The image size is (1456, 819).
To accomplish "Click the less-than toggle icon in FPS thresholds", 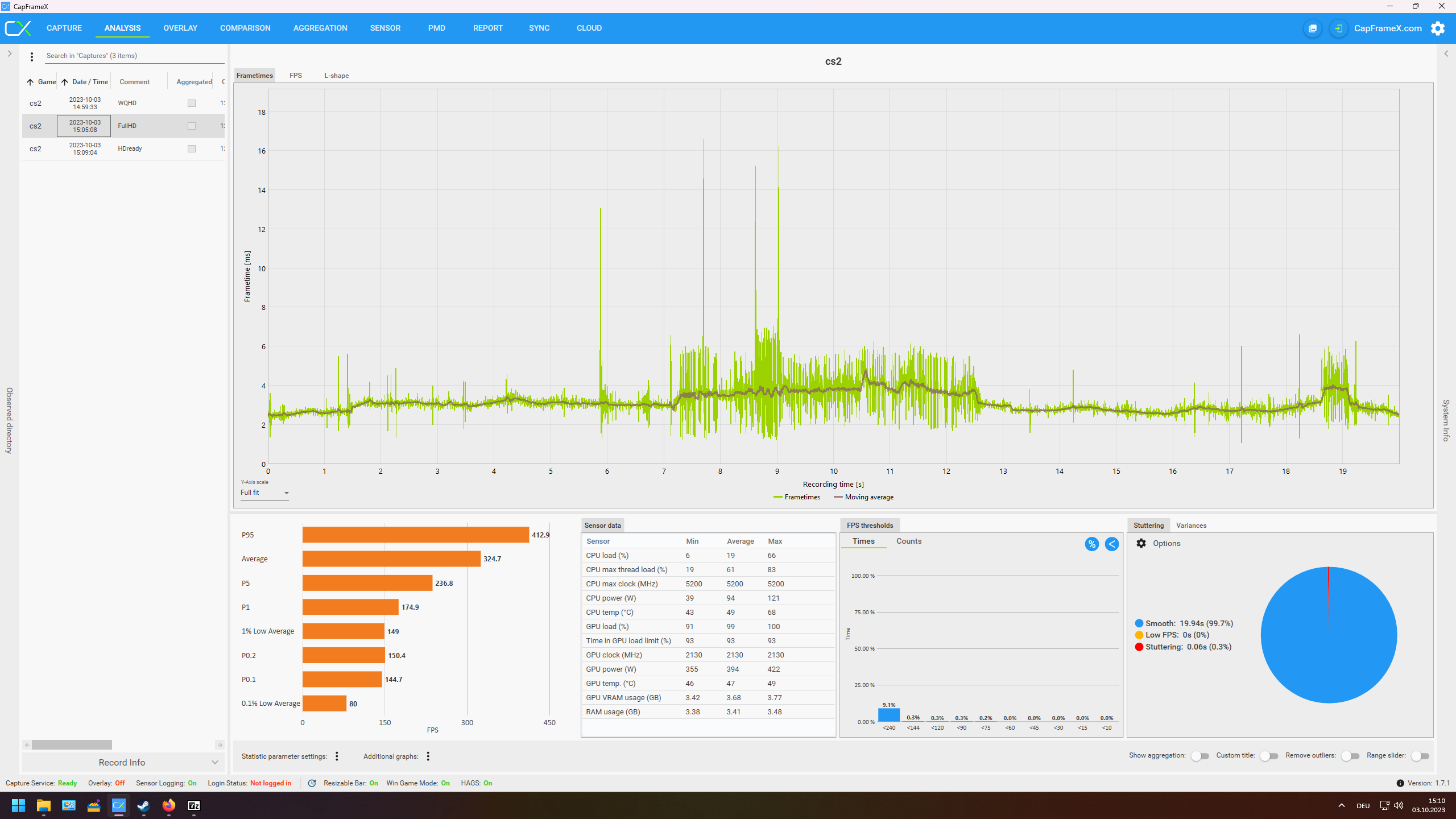I will [x=1111, y=544].
